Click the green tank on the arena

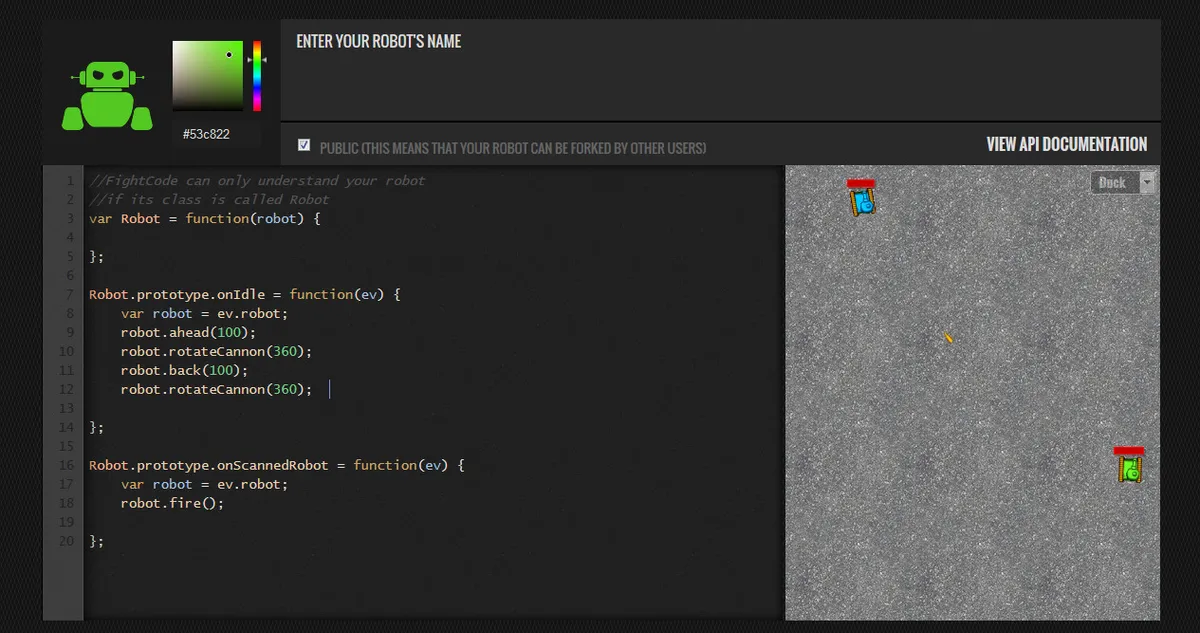pos(1130,469)
